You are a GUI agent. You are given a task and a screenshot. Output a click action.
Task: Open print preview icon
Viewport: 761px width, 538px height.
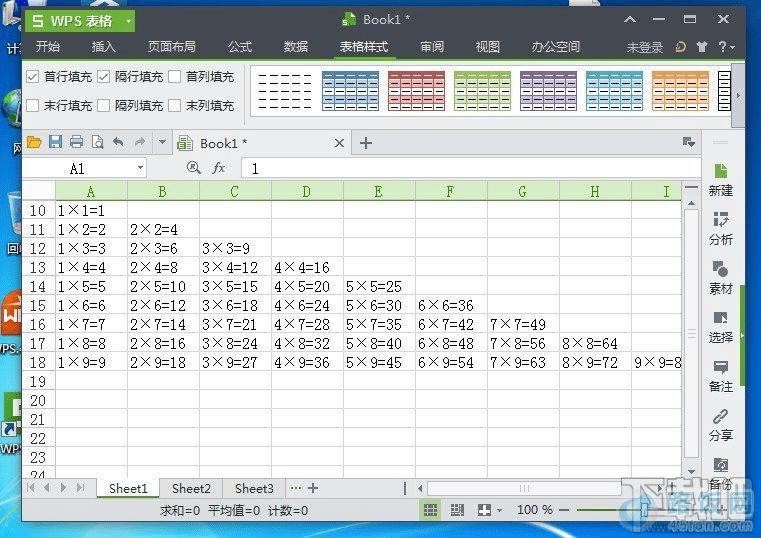coord(98,142)
